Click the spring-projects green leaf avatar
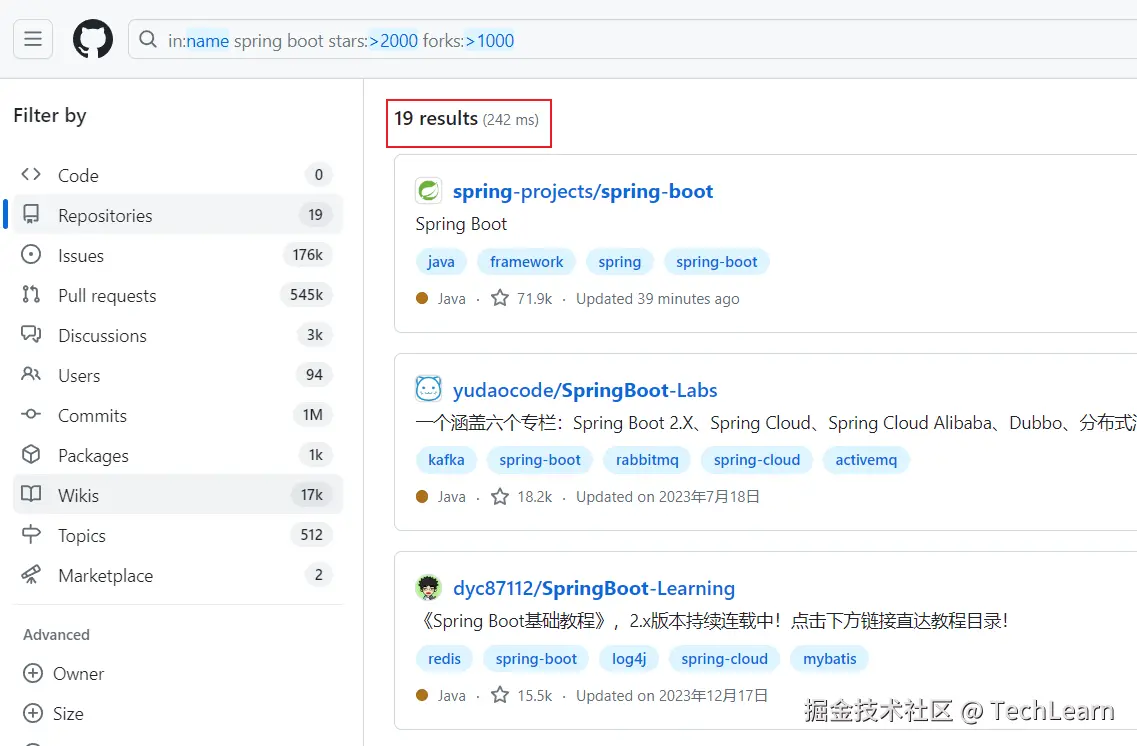1137x746 pixels. [429, 191]
